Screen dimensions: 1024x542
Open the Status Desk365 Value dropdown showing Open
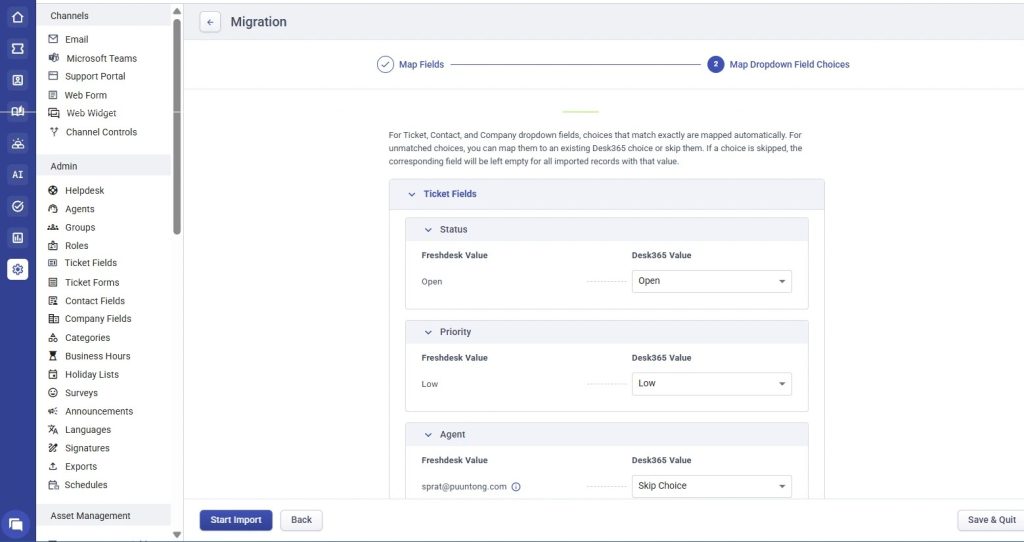click(711, 281)
